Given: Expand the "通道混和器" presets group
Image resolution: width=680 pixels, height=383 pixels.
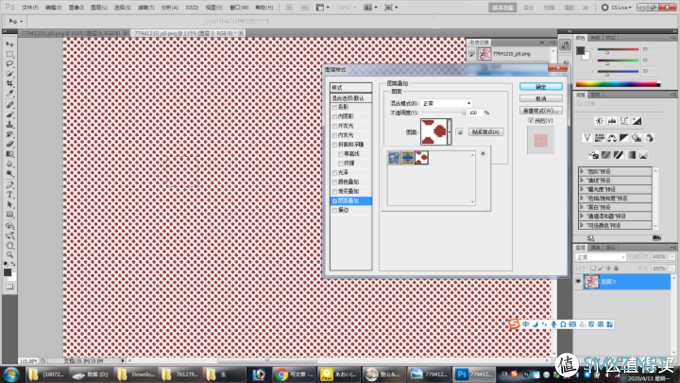Looking at the screenshot, I should tap(582, 216).
